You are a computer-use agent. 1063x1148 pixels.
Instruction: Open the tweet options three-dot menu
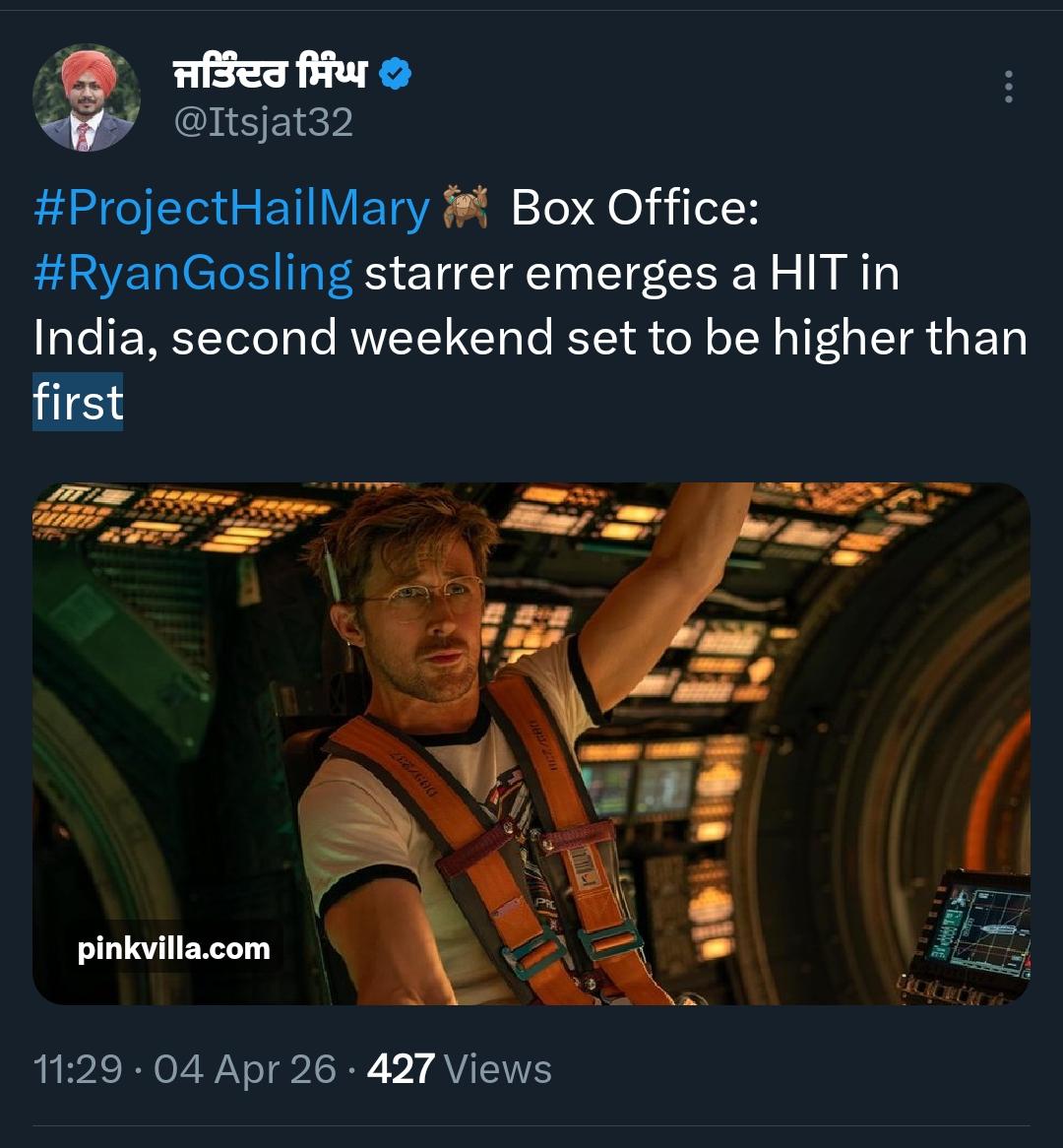coord(1008,88)
